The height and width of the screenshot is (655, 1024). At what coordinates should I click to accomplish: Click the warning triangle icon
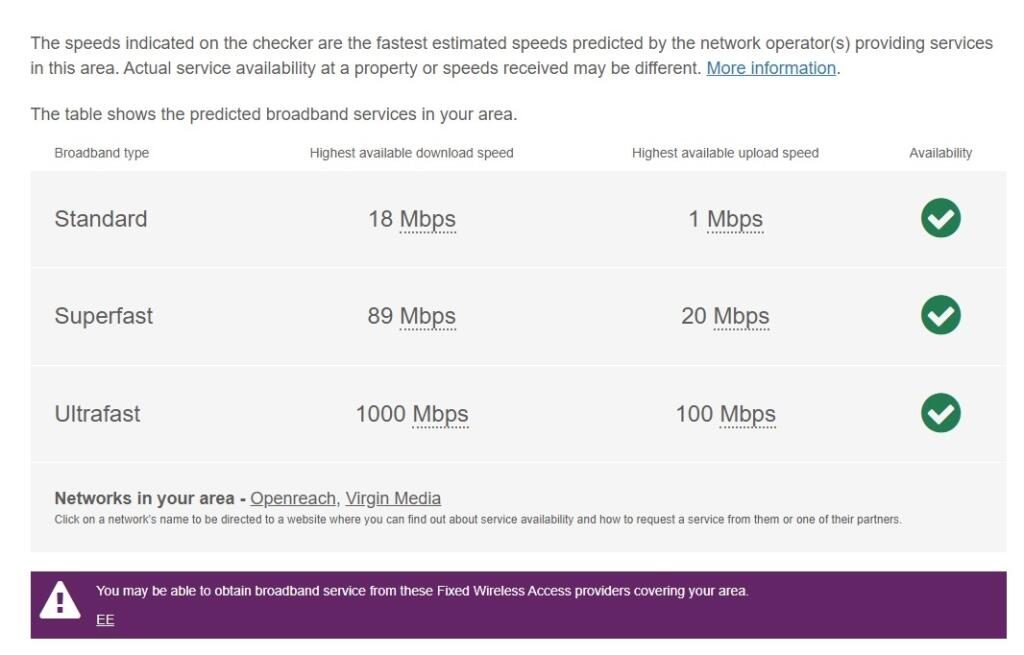coord(60,600)
